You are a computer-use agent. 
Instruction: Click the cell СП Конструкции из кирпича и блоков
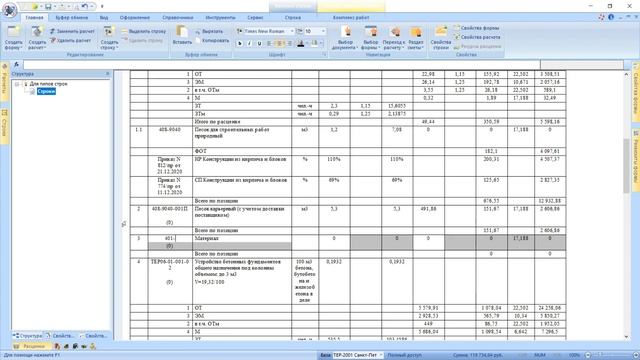(242, 187)
